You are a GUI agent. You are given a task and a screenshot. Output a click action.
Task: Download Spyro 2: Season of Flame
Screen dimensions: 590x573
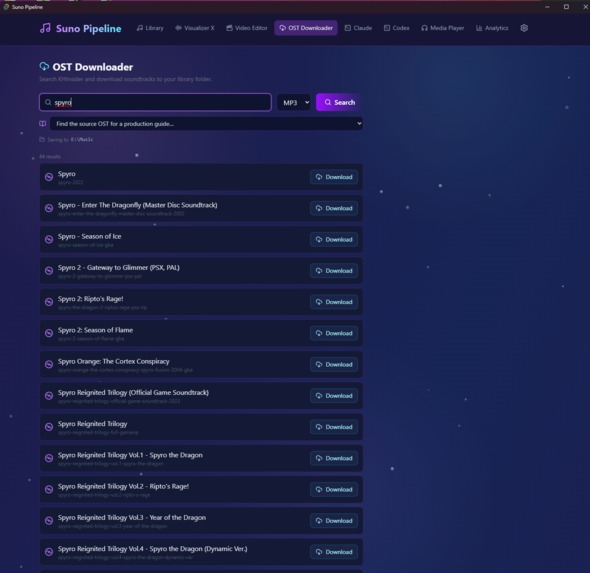(x=334, y=333)
